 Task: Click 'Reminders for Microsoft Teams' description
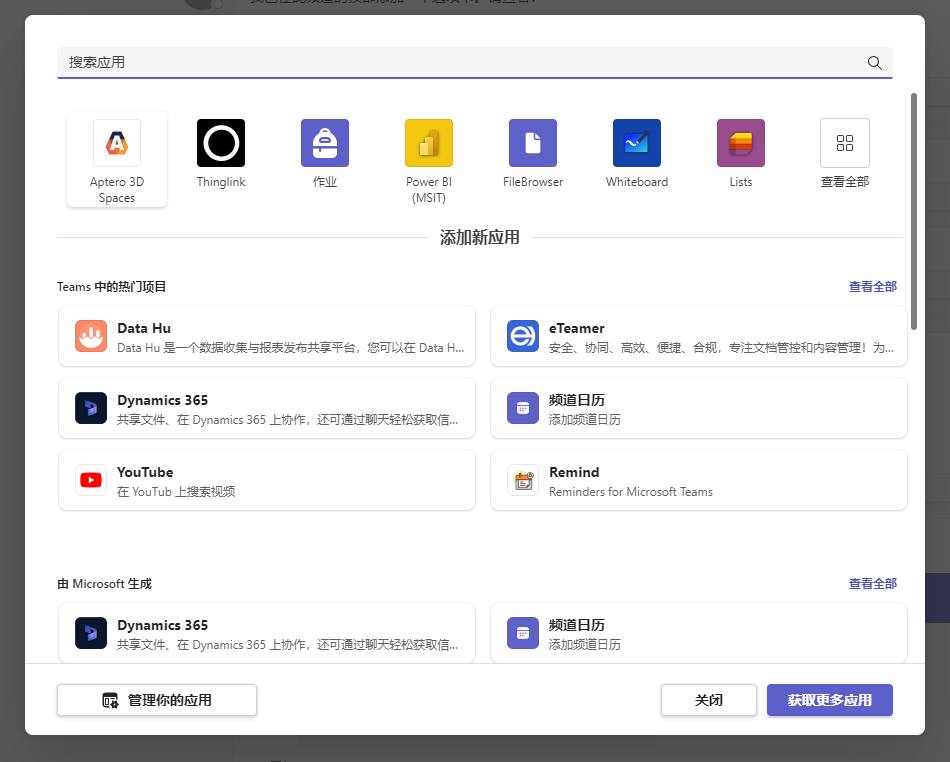pyautogui.click(x=631, y=492)
